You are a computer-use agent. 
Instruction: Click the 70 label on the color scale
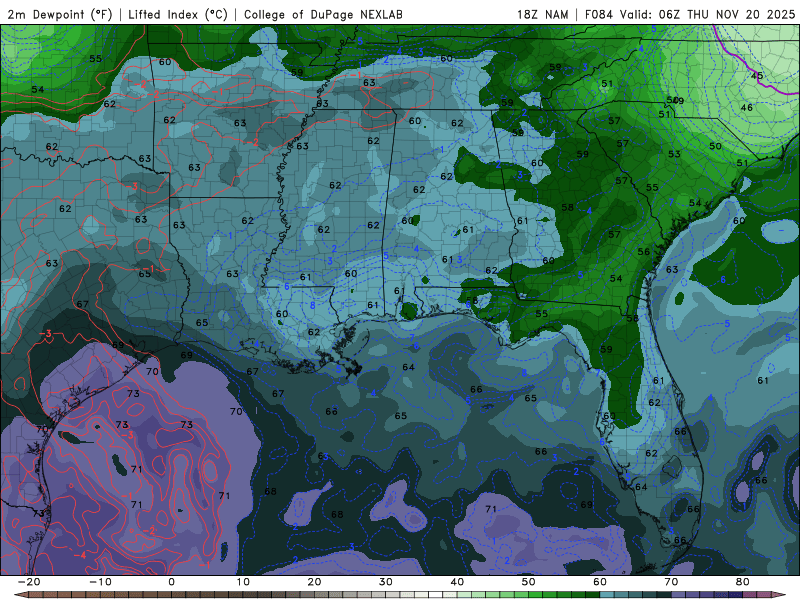[x=671, y=582]
